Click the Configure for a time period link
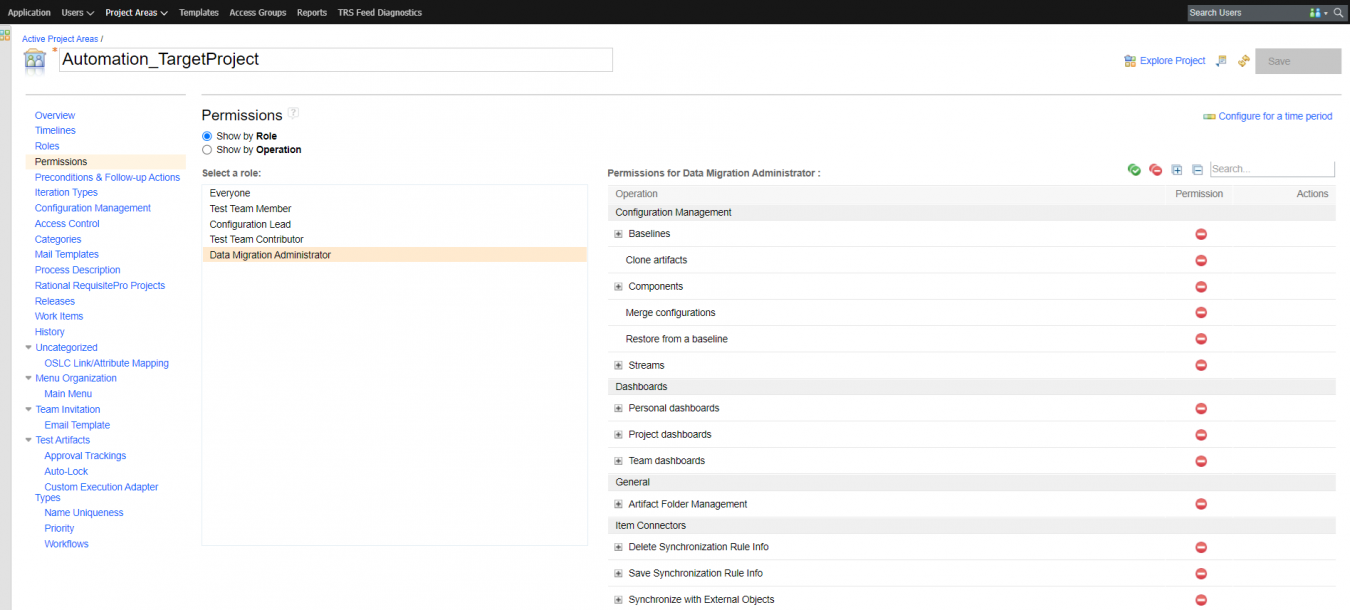Viewport: 1350px width, 610px height. tap(1274, 116)
